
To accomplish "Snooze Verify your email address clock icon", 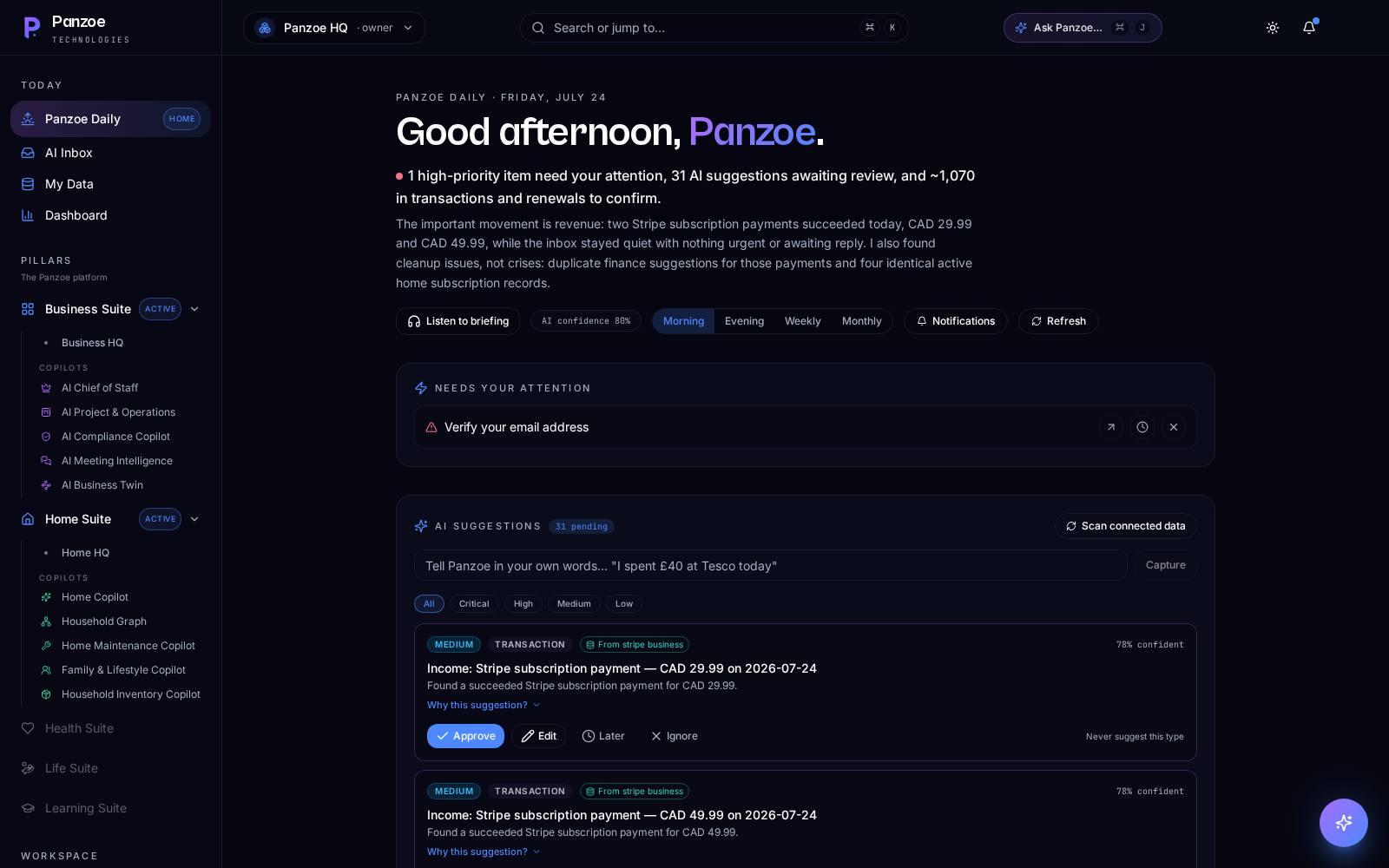I will coord(1142,427).
